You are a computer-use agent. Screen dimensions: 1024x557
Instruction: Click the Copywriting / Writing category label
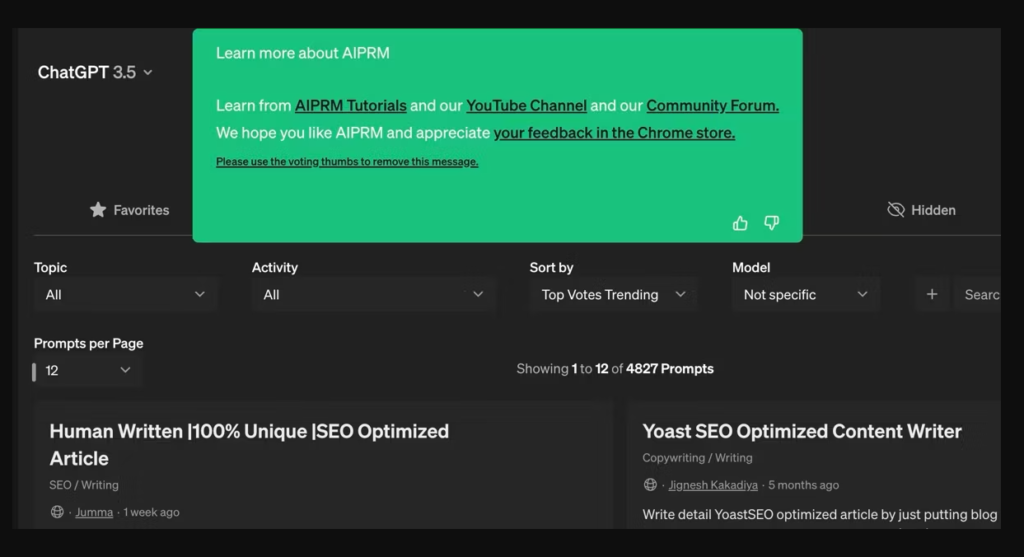[x=697, y=458]
